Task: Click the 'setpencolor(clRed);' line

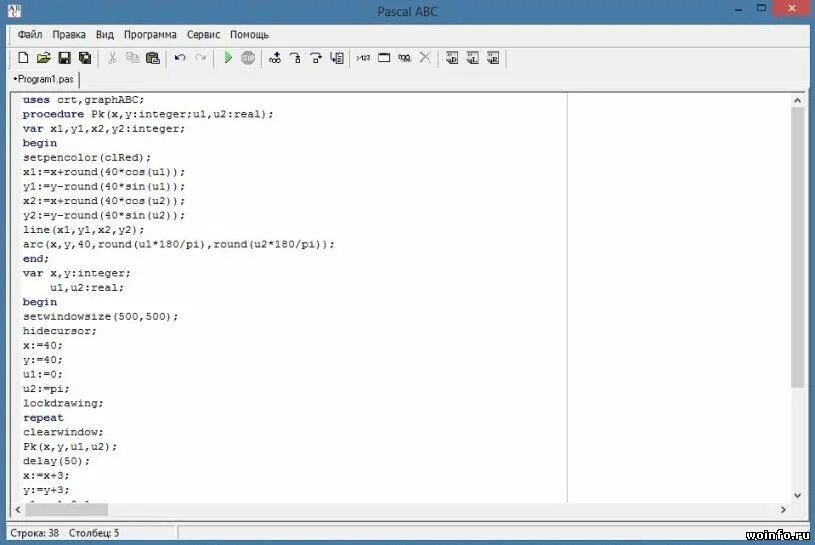Action: click(87, 157)
